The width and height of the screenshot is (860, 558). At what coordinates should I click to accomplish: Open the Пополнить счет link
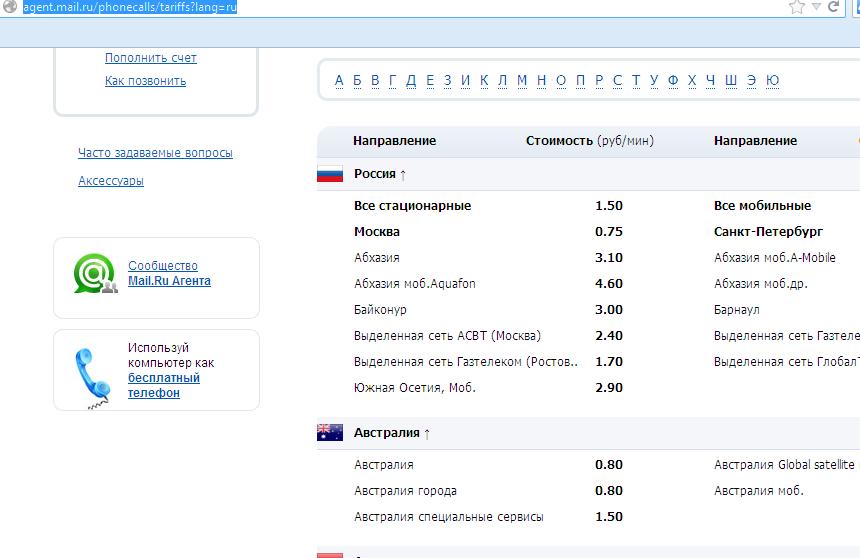pos(151,58)
